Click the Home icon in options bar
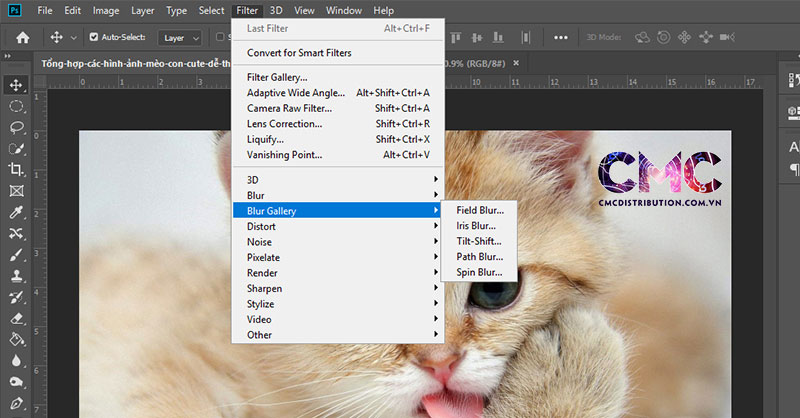This screenshot has height=418, width=800. [22, 37]
